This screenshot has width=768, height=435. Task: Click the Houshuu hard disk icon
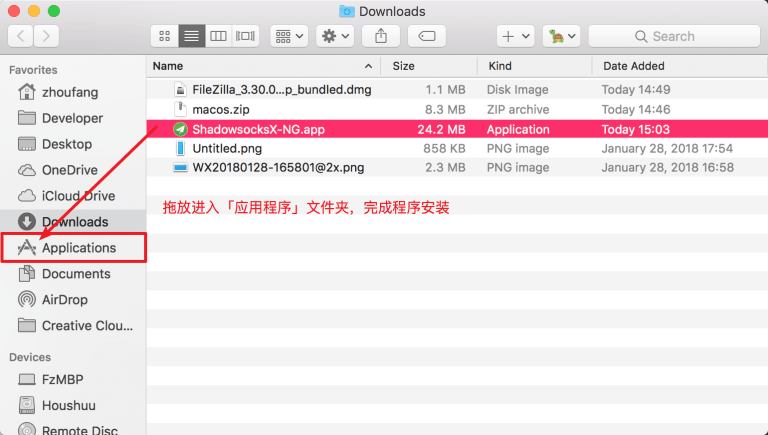pos(26,405)
